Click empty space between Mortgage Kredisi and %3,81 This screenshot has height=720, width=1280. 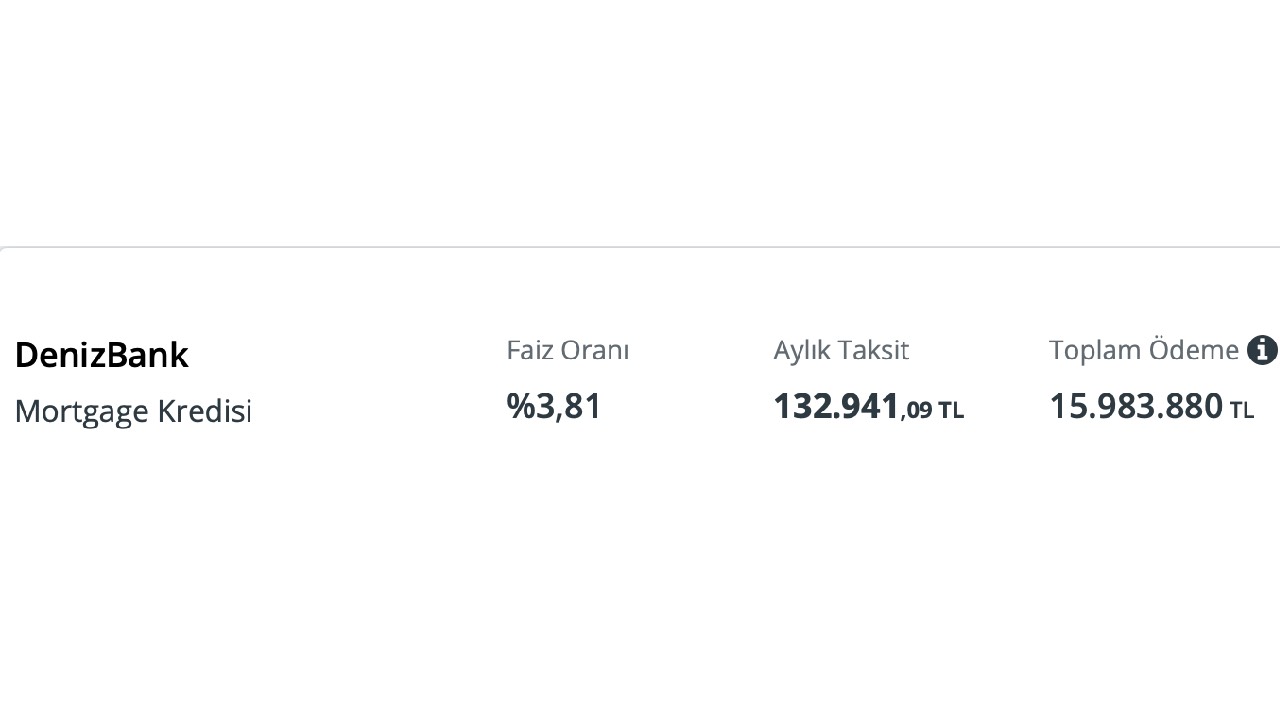pyautogui.click(x=380, y=410)
